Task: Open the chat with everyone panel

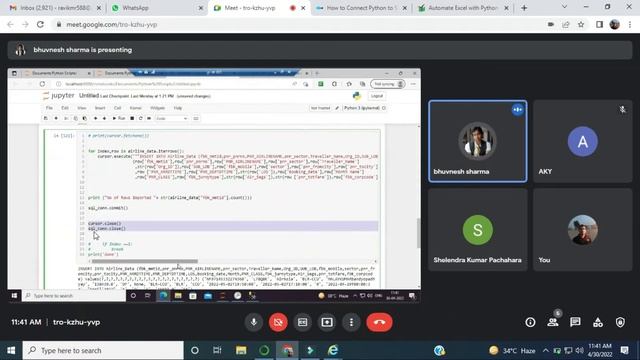Action: 576,322
